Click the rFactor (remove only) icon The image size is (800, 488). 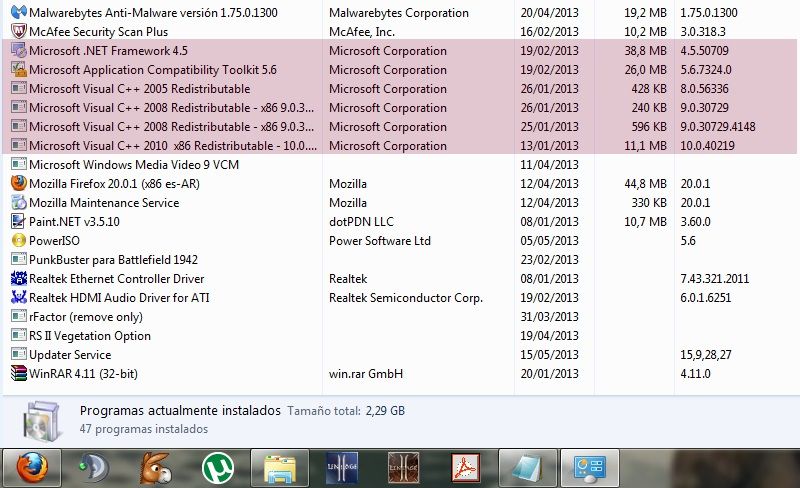(19, 316)
